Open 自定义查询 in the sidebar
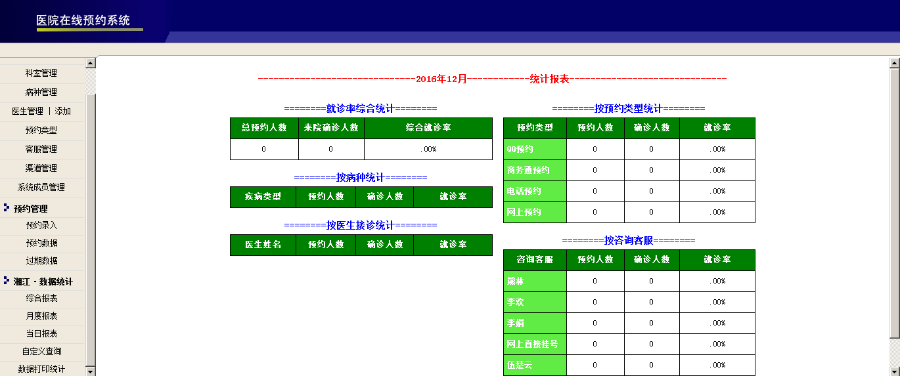 tap(41, 351)
